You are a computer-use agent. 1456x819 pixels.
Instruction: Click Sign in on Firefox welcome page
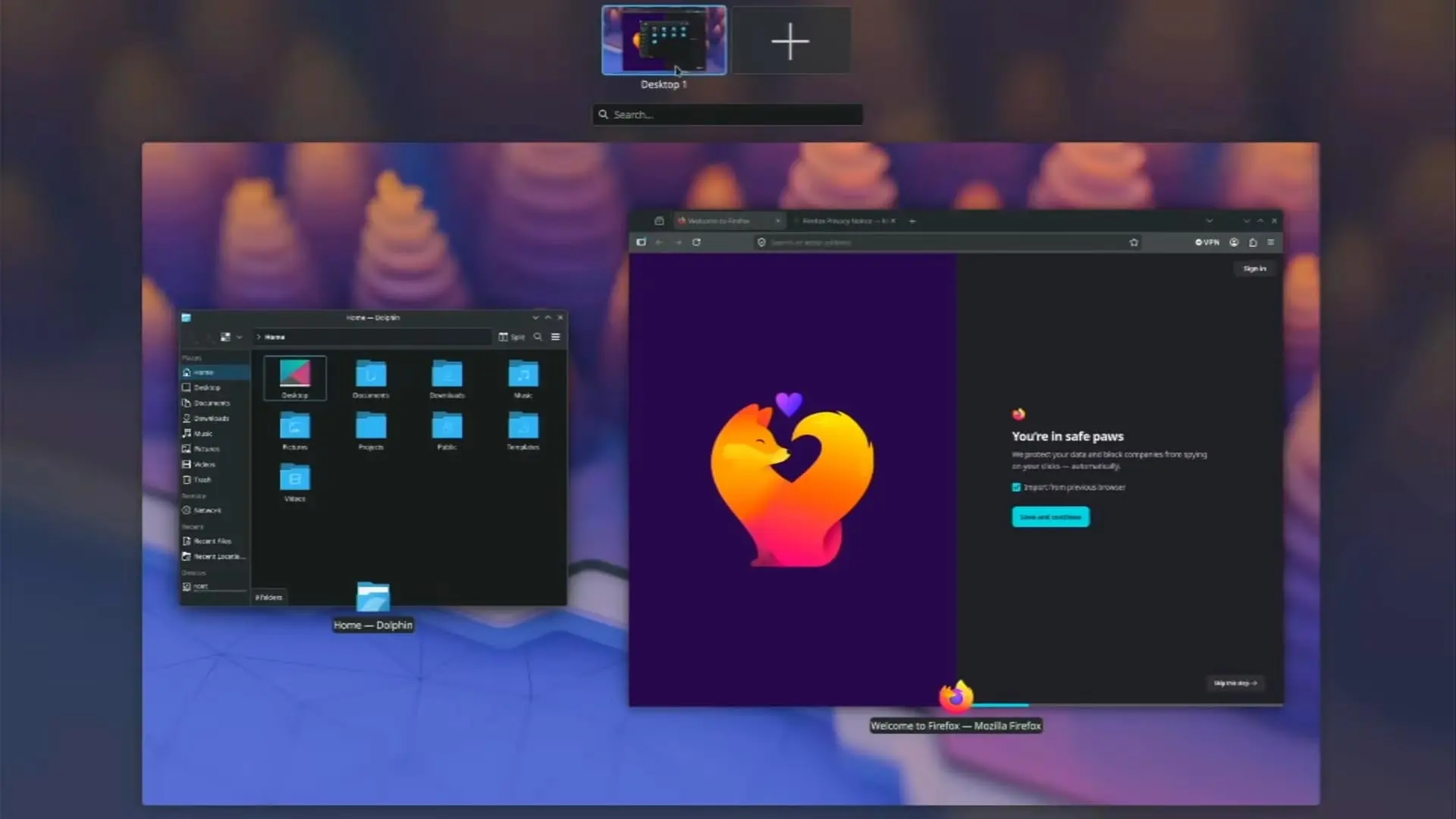click(1254, 268)
